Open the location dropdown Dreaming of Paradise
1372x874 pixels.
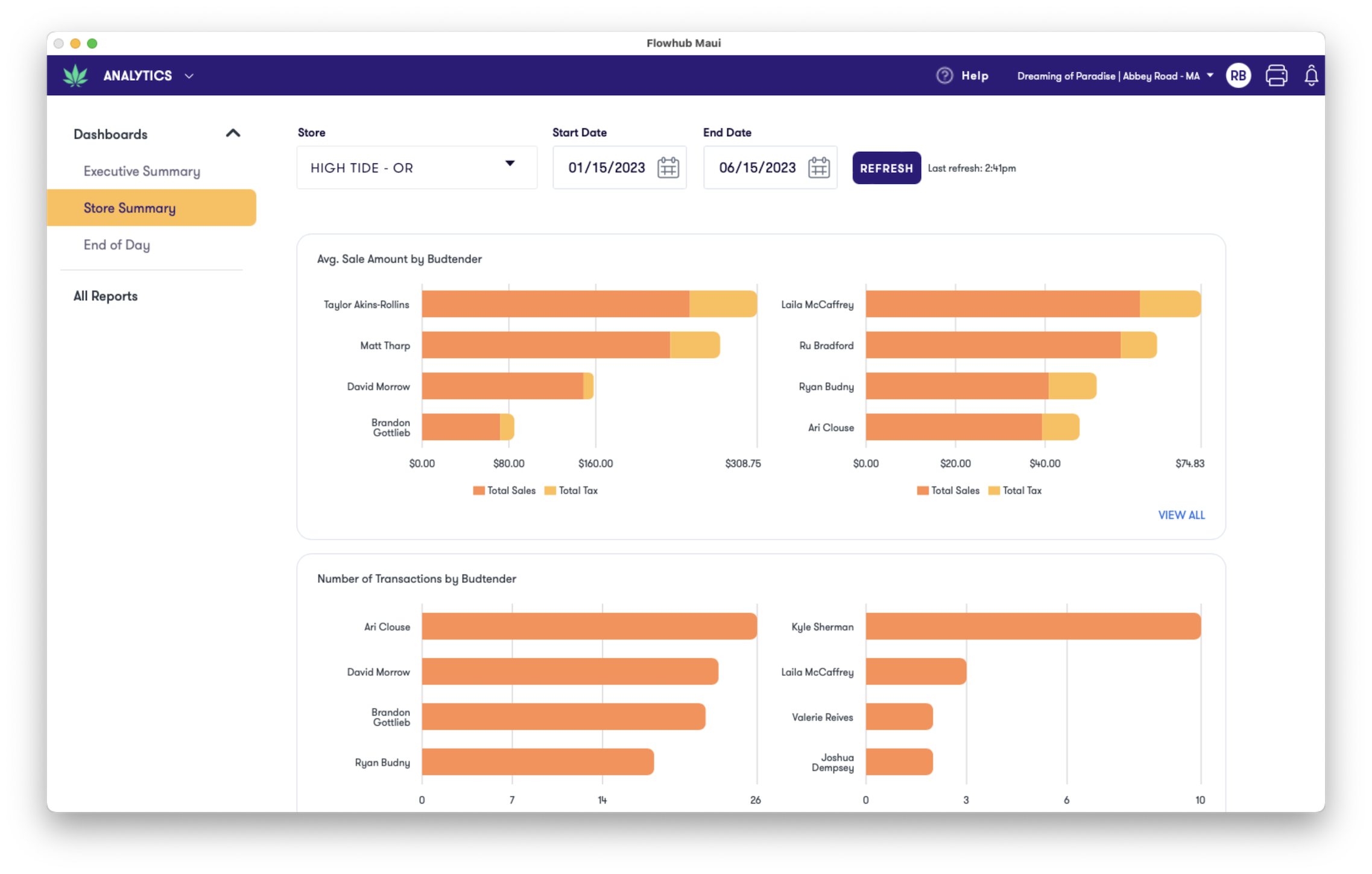pos(1115,76)
